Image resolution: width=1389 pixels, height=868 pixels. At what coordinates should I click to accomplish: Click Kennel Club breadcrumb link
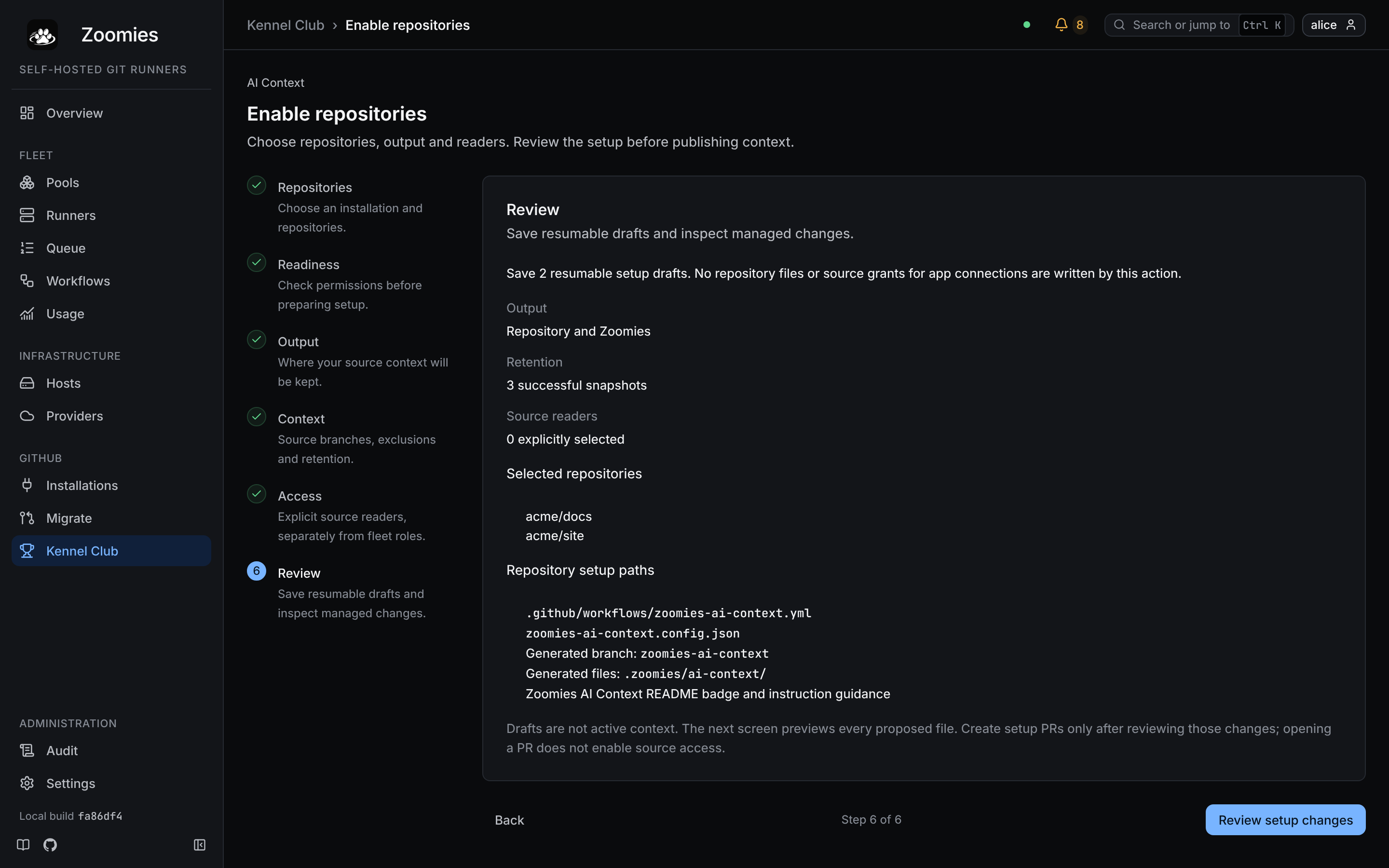tap(285, 25)
